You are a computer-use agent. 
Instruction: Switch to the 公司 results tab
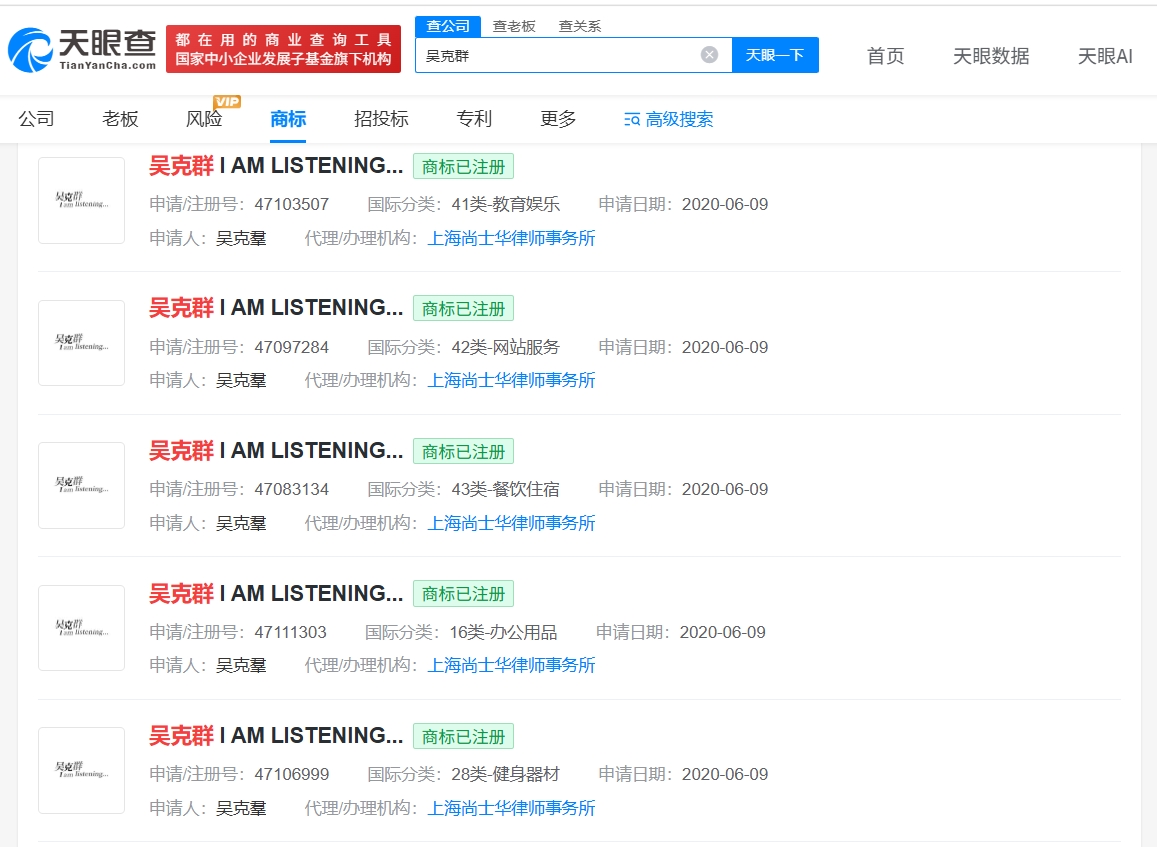click(x=36, y=118)
